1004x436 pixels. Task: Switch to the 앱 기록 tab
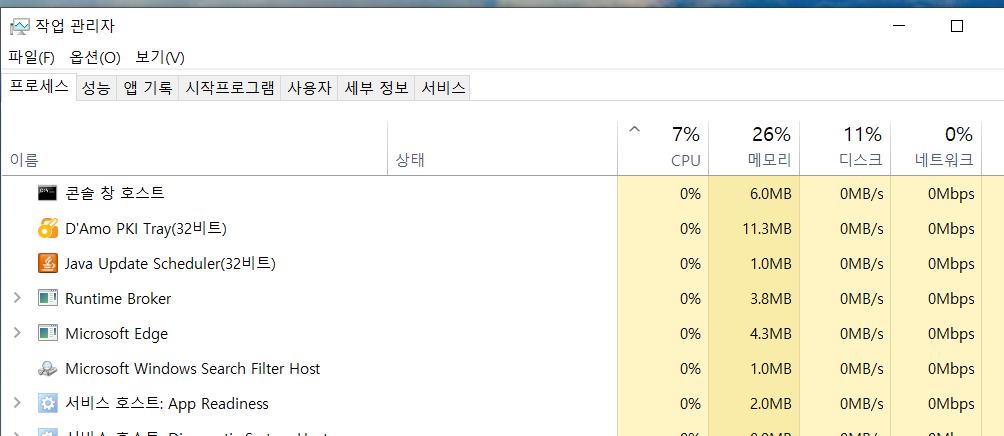click(147, 88)
